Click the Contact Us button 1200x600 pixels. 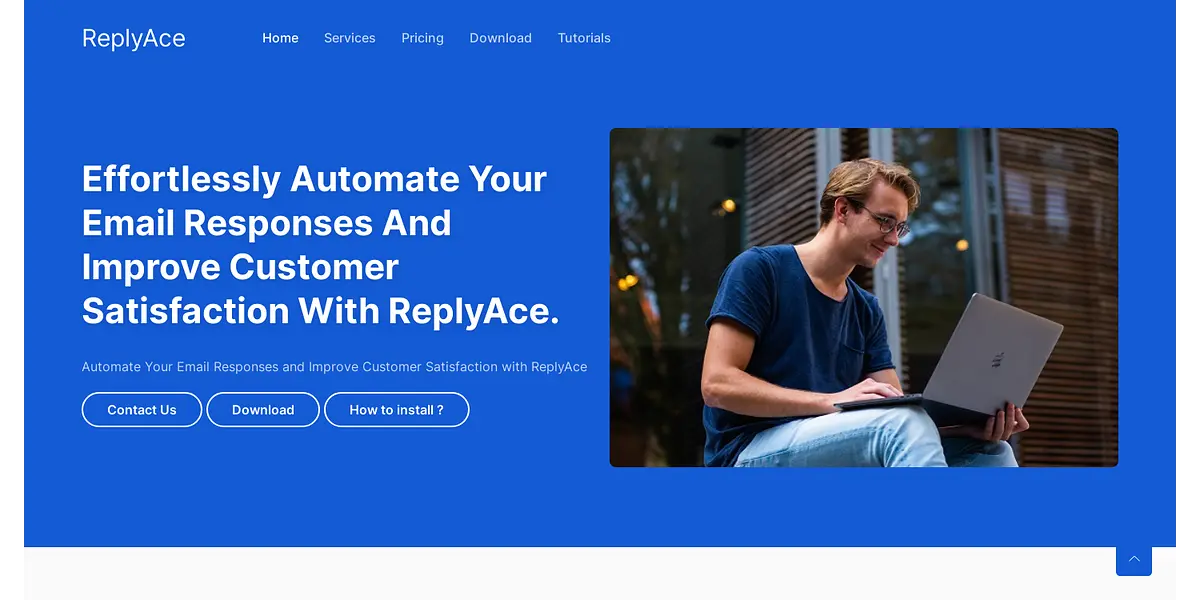(142, 410)
